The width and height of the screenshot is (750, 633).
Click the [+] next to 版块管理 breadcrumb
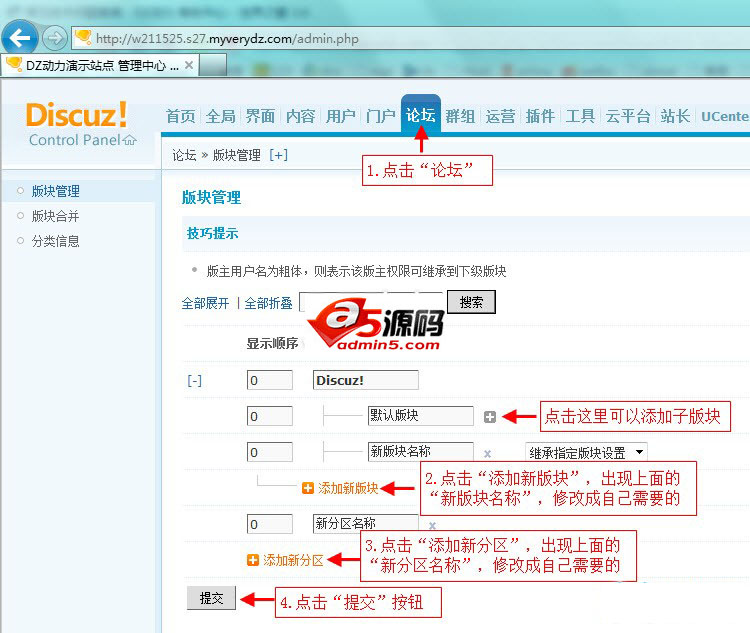[278, 155]
